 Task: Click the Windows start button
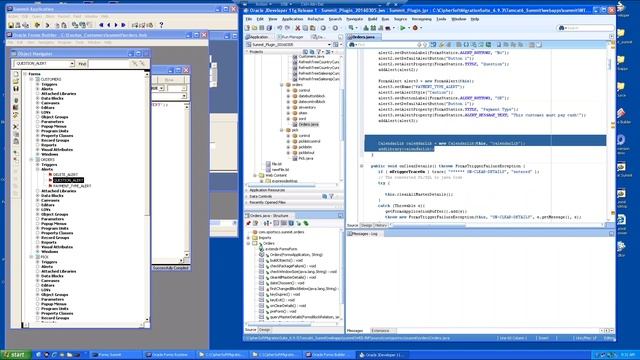[x=16, y=355]
